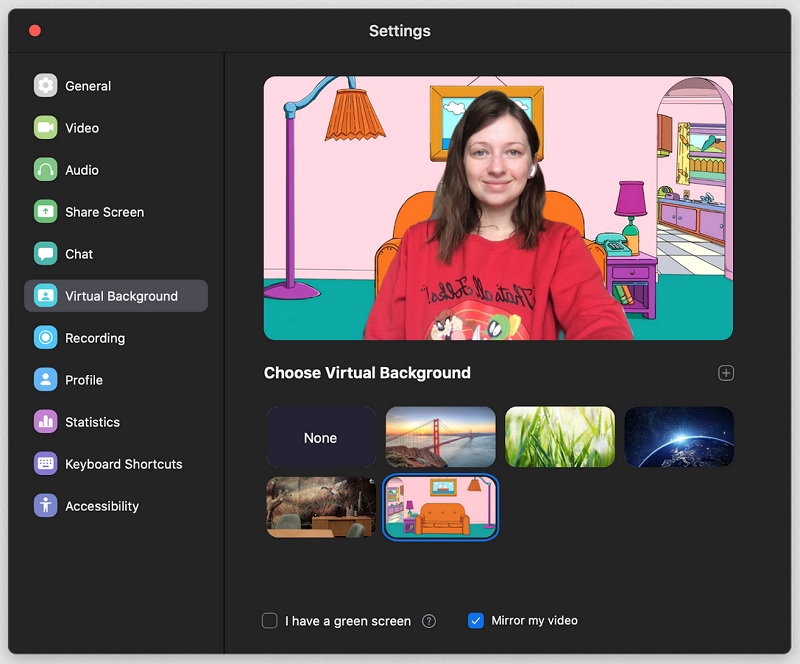800x664 pixels.
Task: Select the Golden Gate Bridge background
Action: tap(440, 437)
